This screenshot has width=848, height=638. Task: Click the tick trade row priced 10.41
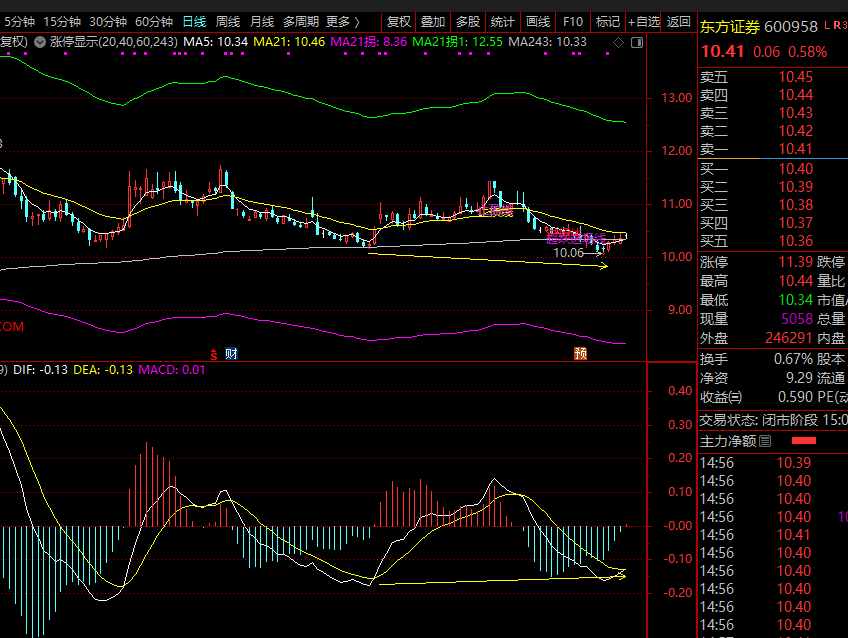click(x=773, y=535)
